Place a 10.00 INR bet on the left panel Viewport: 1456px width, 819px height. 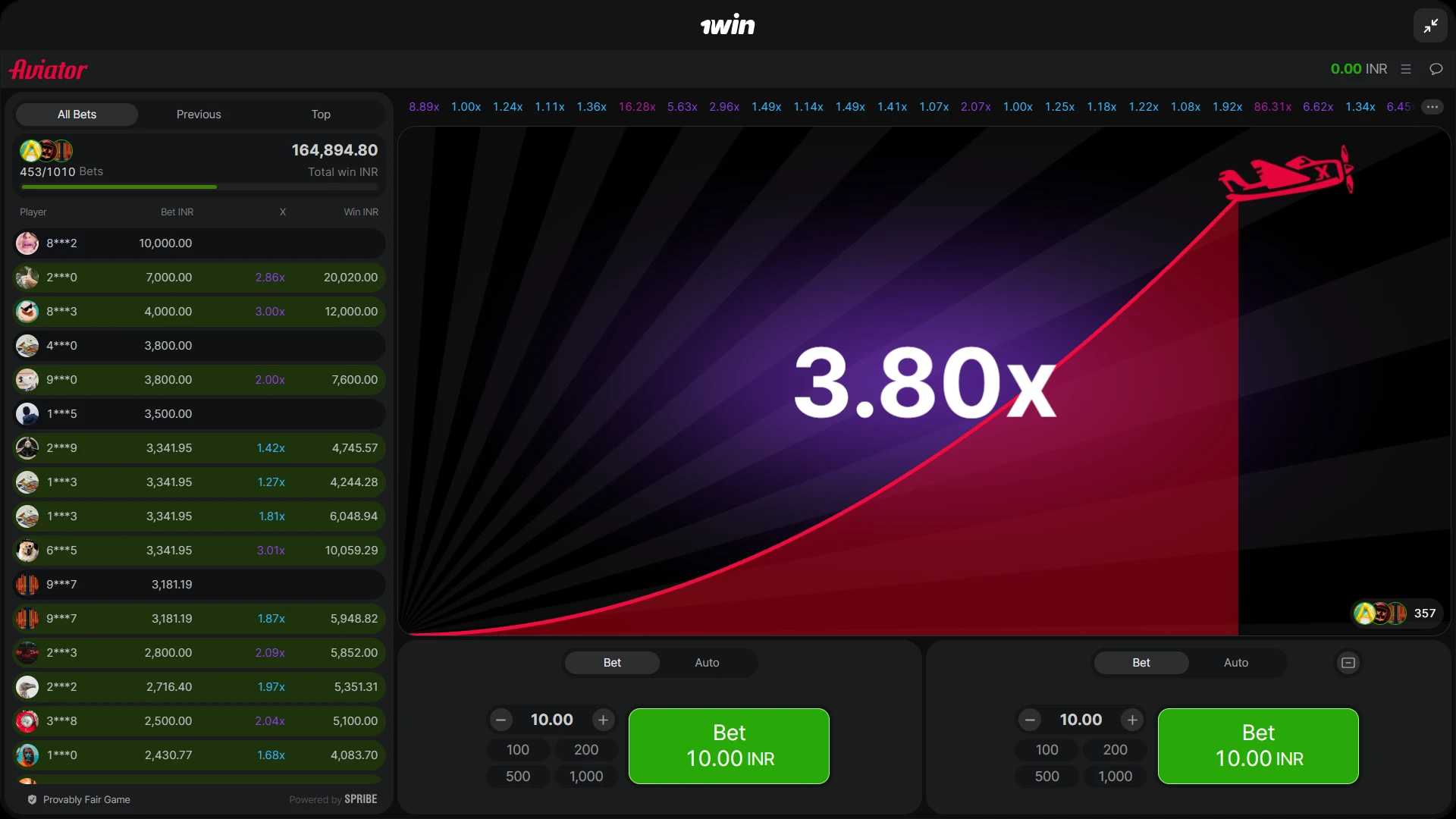pyautogui.click(x=728, y=745)
